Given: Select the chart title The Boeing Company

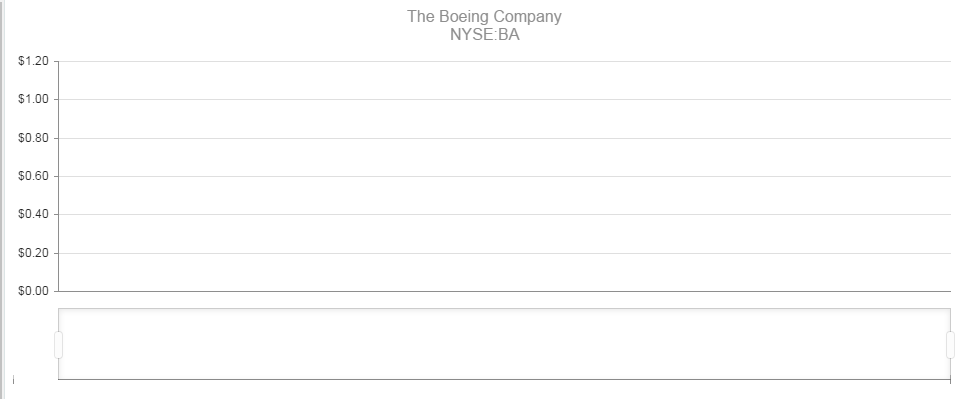Looking at the screenshot, I should 484,16.
